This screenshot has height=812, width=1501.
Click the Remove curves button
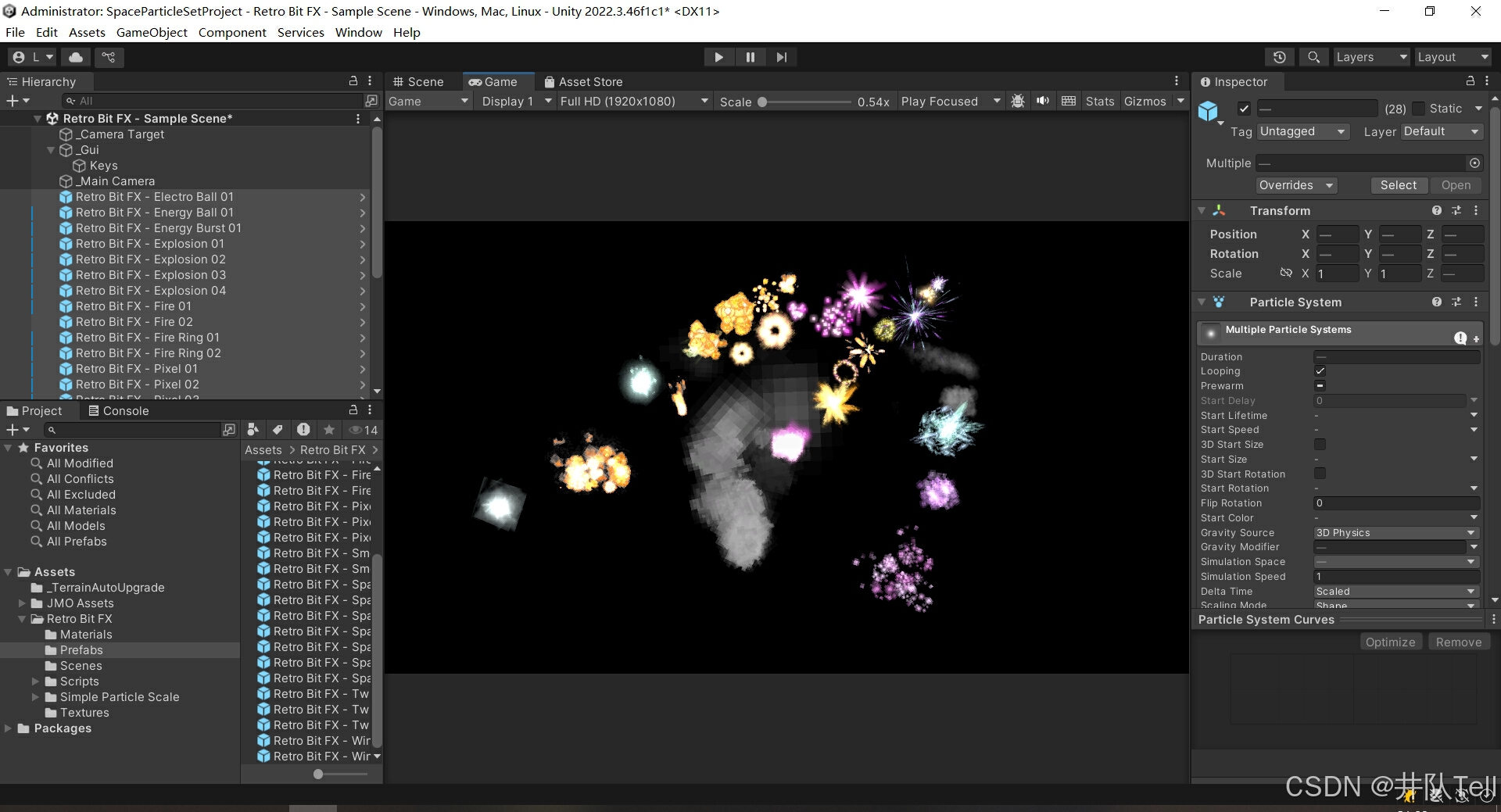[1459, 642]
